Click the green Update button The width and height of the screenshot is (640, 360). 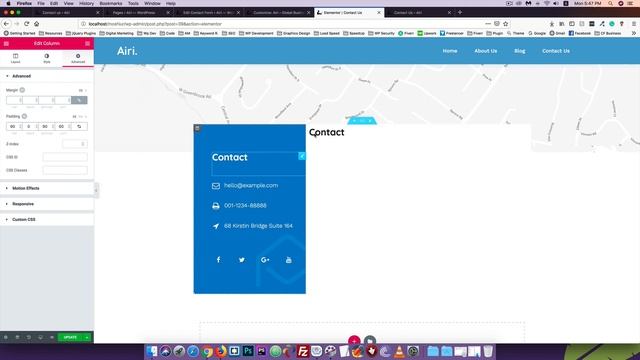(70, 338)
